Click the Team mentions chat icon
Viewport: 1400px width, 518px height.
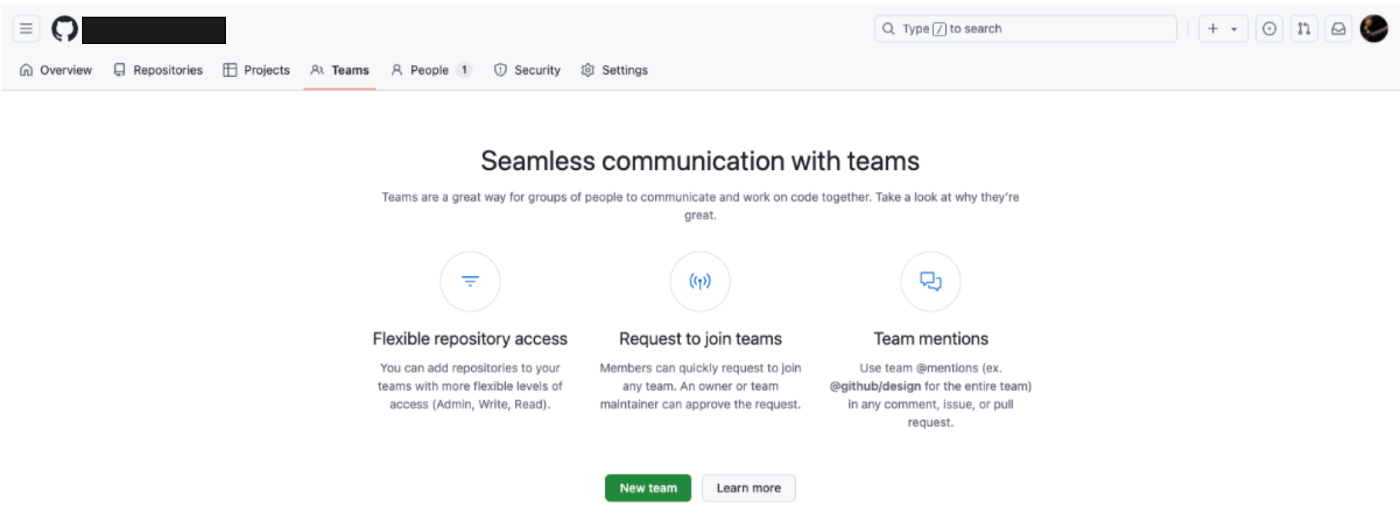pos(931,281)
